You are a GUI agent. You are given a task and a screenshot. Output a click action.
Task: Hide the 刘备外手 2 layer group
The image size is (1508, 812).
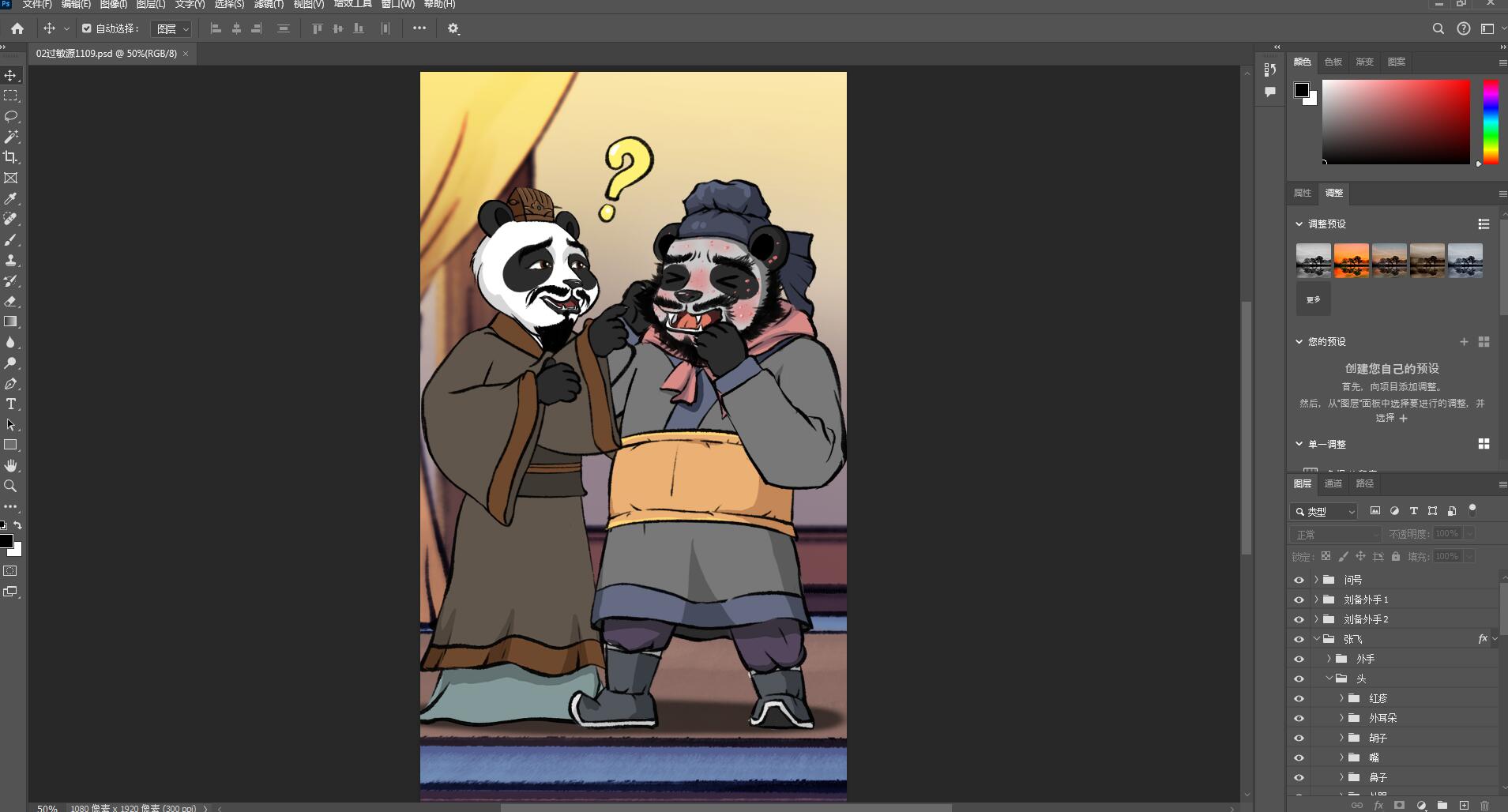(1299, 619)
